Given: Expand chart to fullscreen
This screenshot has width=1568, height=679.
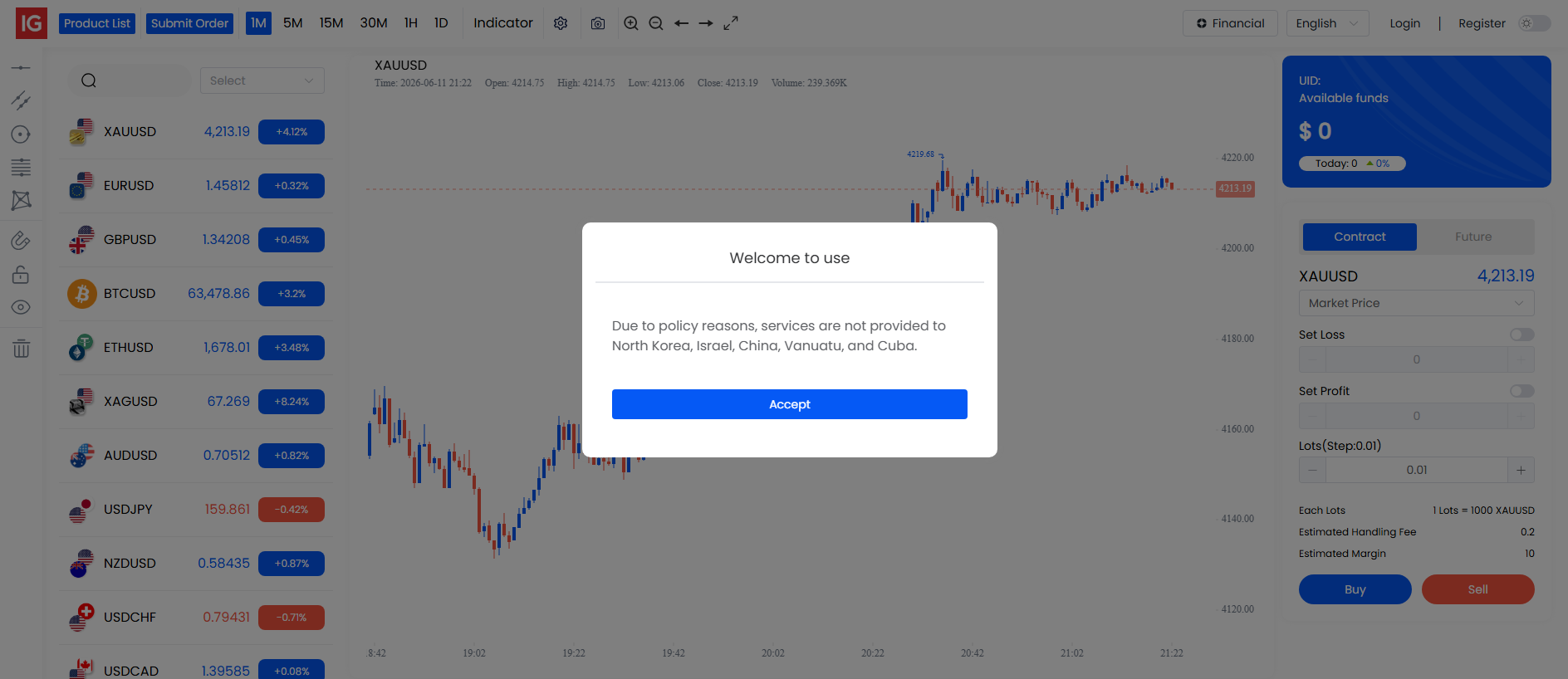Looking at the screenshot, I should pos(731,23).
